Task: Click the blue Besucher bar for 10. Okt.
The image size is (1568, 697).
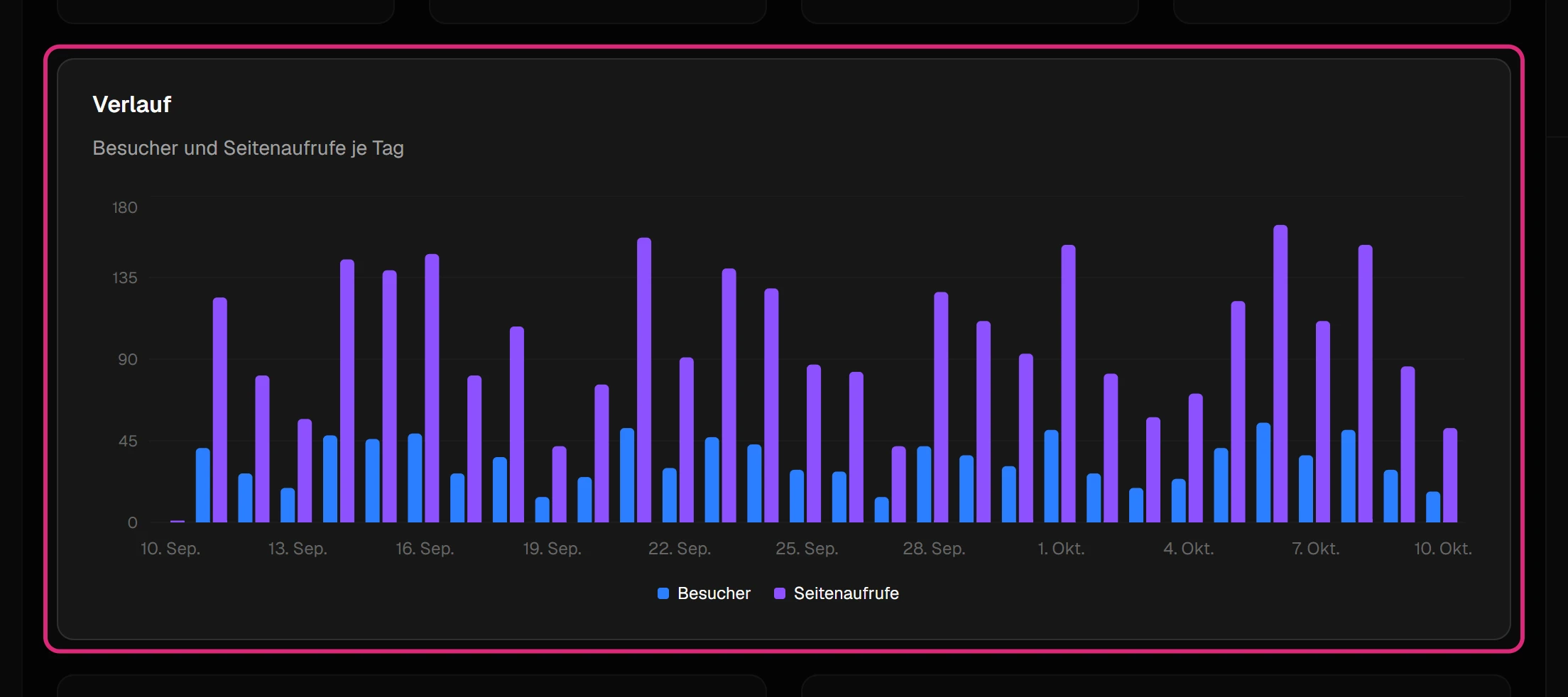Action: 1433,507
